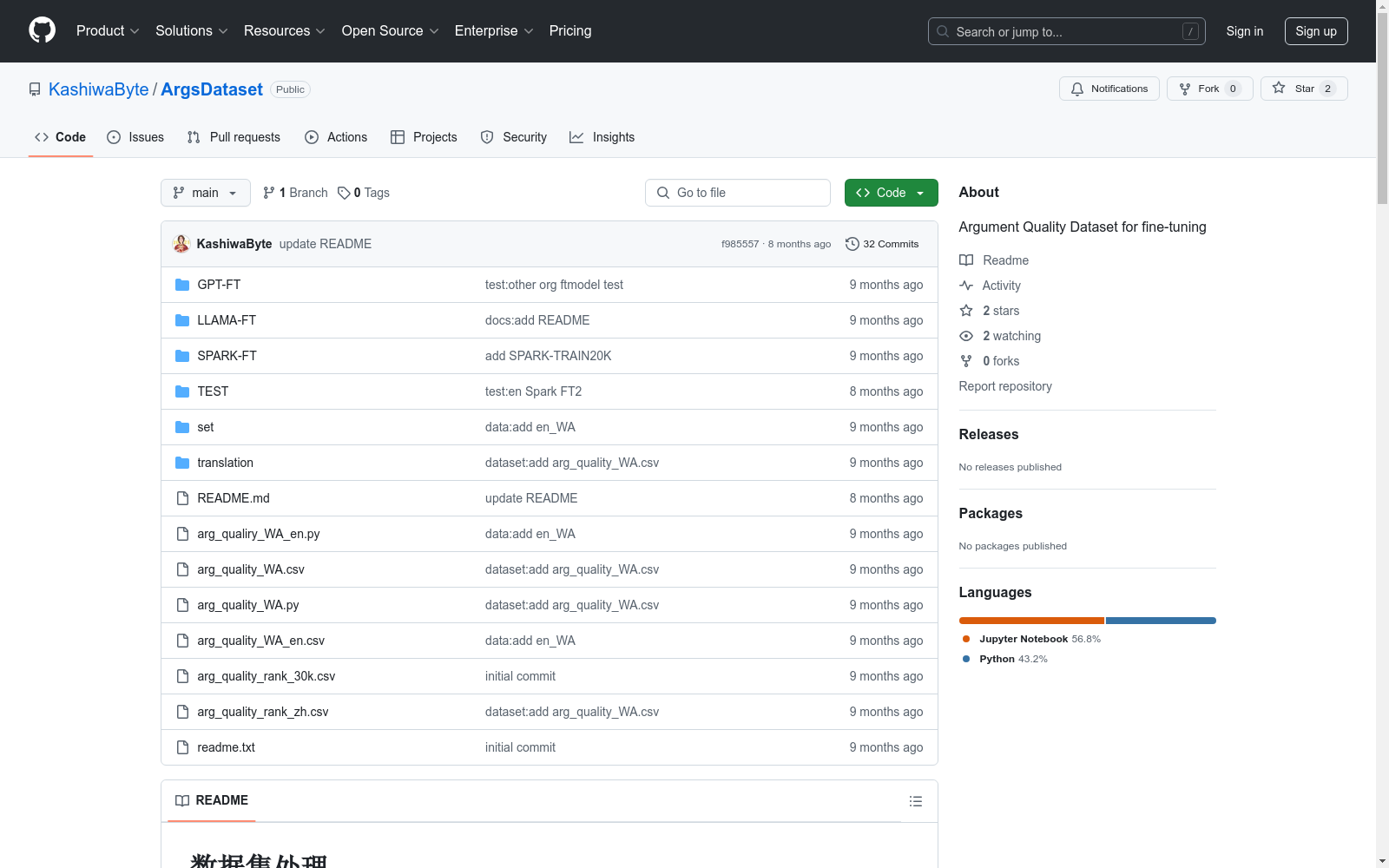Open 'test:en Spark FT2' commit message
Image resolution: width=1389 pixels, height=868 pixels.
533,391
